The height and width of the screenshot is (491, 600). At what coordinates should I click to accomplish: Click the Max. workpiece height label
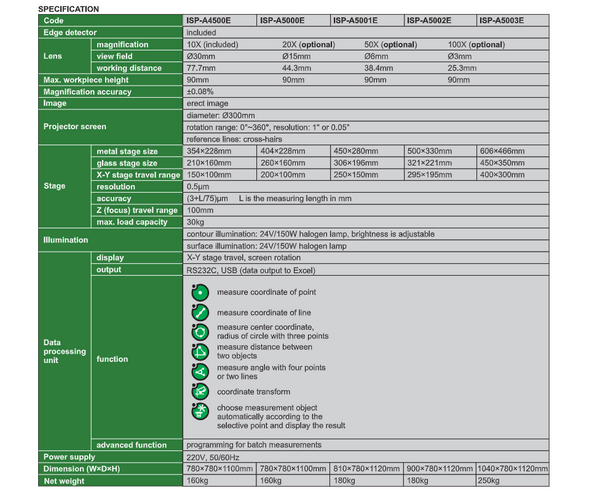click(86, 80)
